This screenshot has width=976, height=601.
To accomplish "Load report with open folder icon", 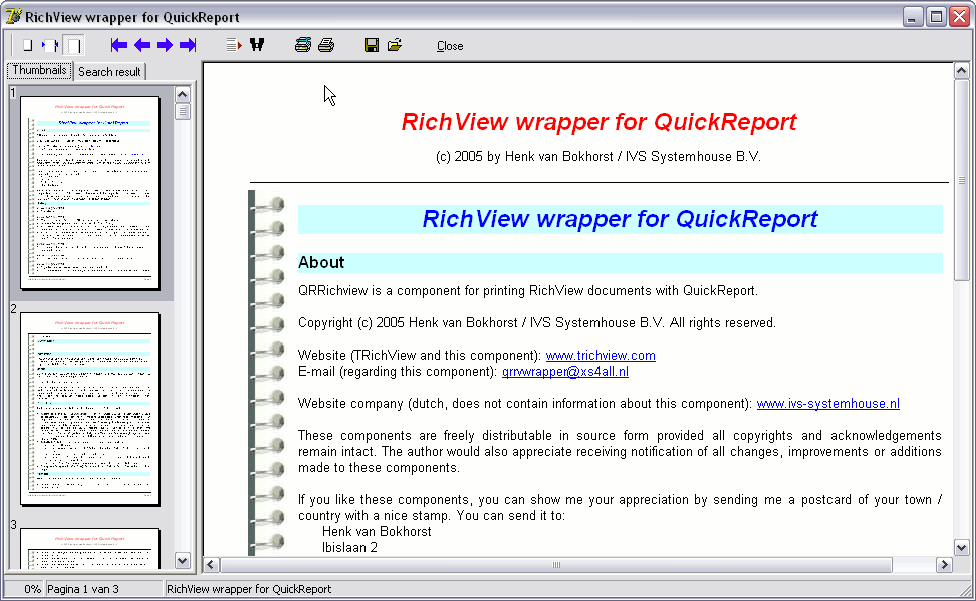I will (395, 45).
